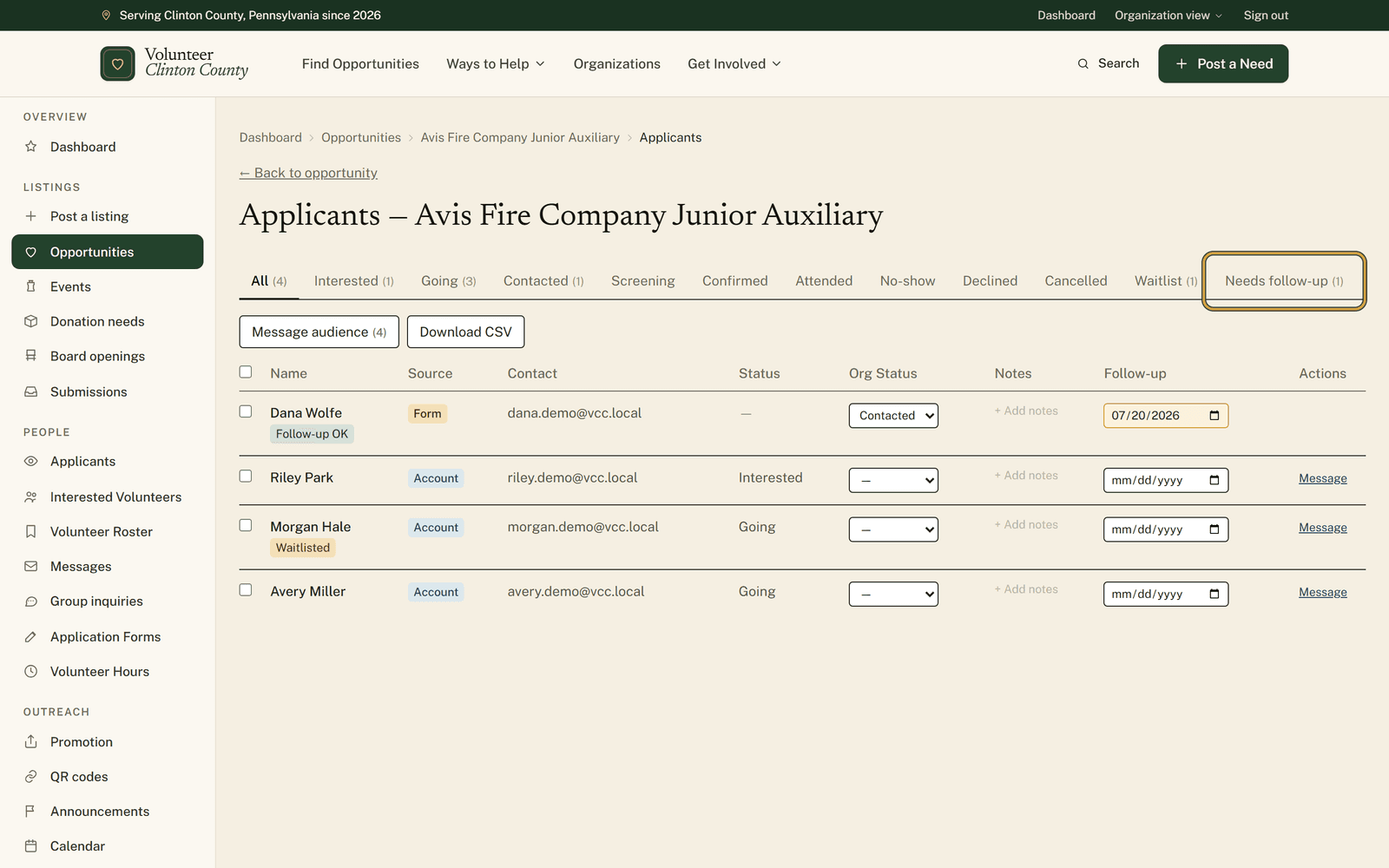
Task: Click the box icon for Donation needs
Action: [31, 321]
